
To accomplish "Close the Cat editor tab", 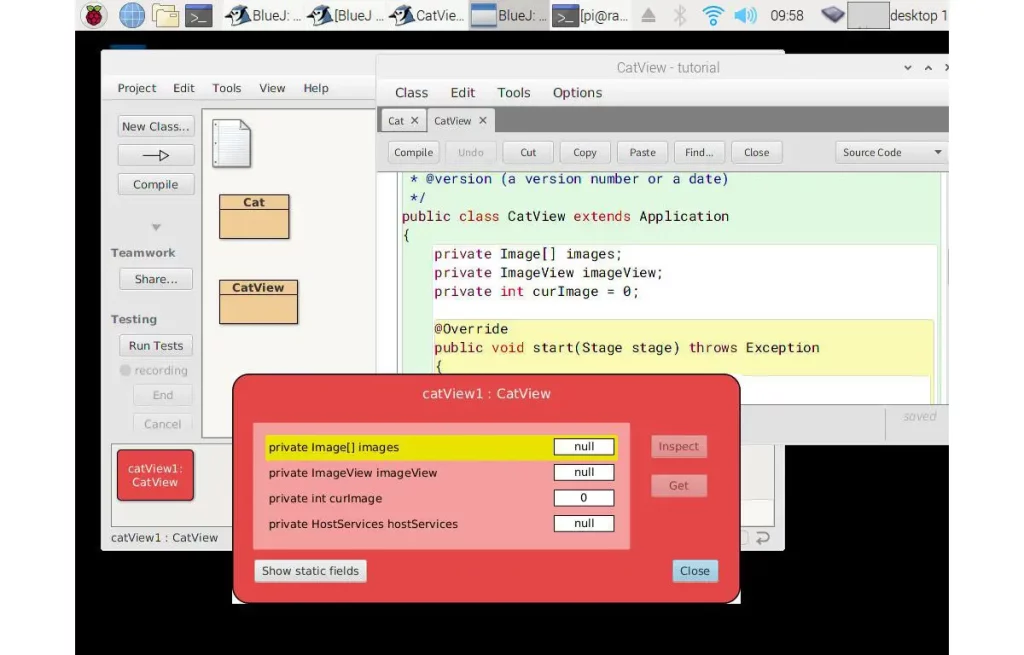I will coord(414,120).
